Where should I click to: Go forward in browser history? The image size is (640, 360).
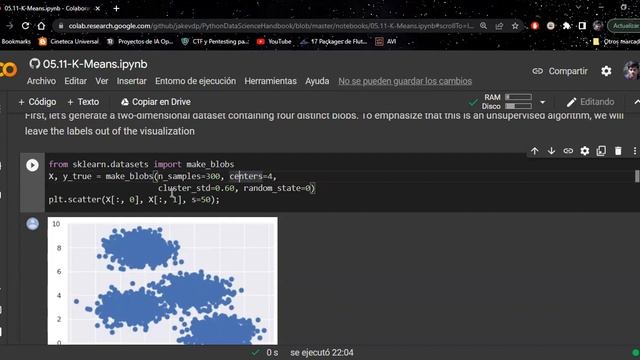click(9, 26)
